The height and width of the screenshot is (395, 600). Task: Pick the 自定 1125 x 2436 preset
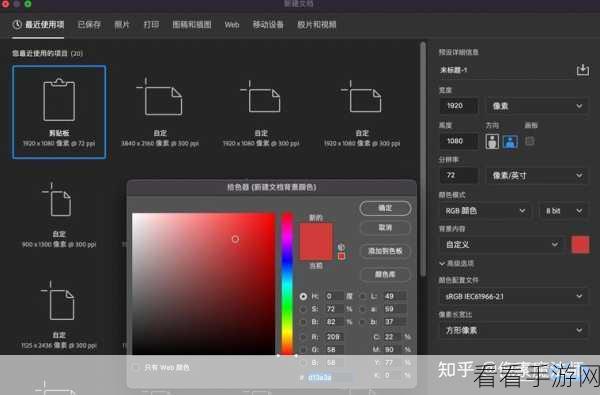click(x=59, y=316)
